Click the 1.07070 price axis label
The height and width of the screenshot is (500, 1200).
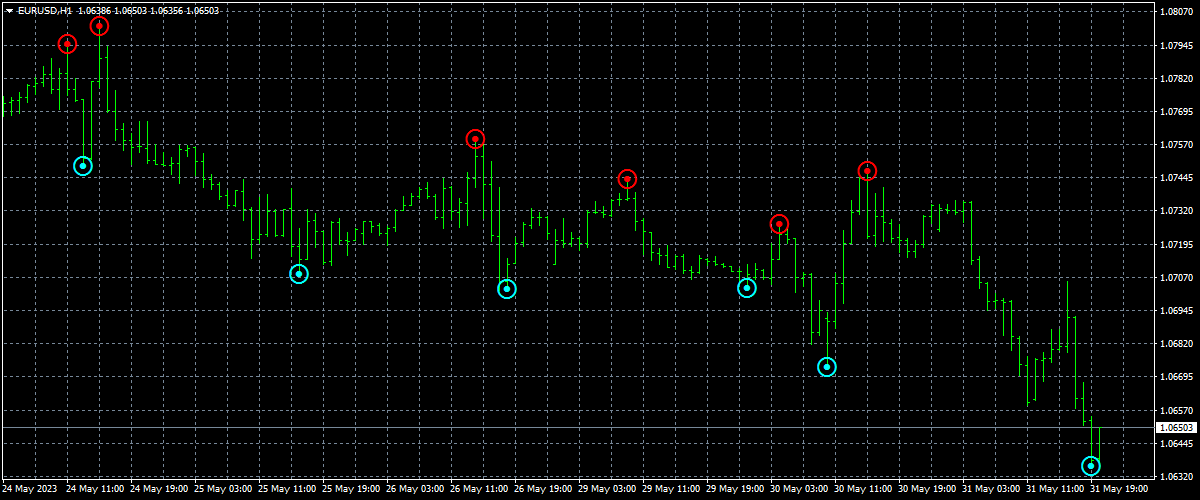point(1177,278)
